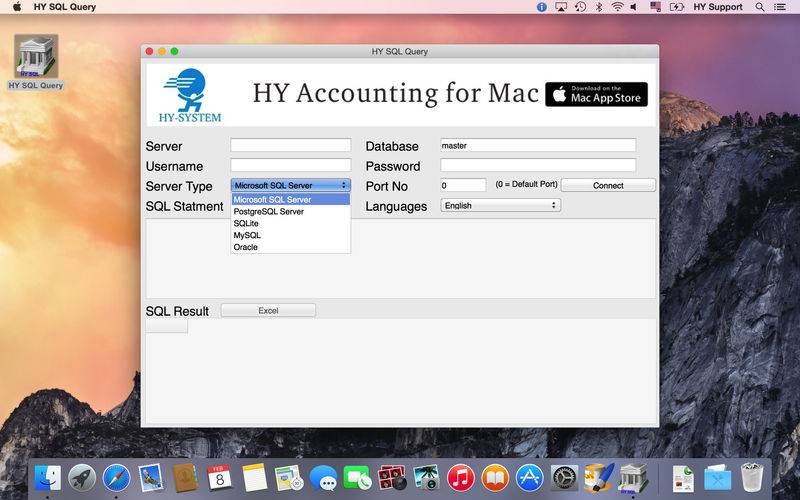Open Calendar showing FEB 8 in dock
The width and height of the screenshot is (800, 500).
[219, 478]
